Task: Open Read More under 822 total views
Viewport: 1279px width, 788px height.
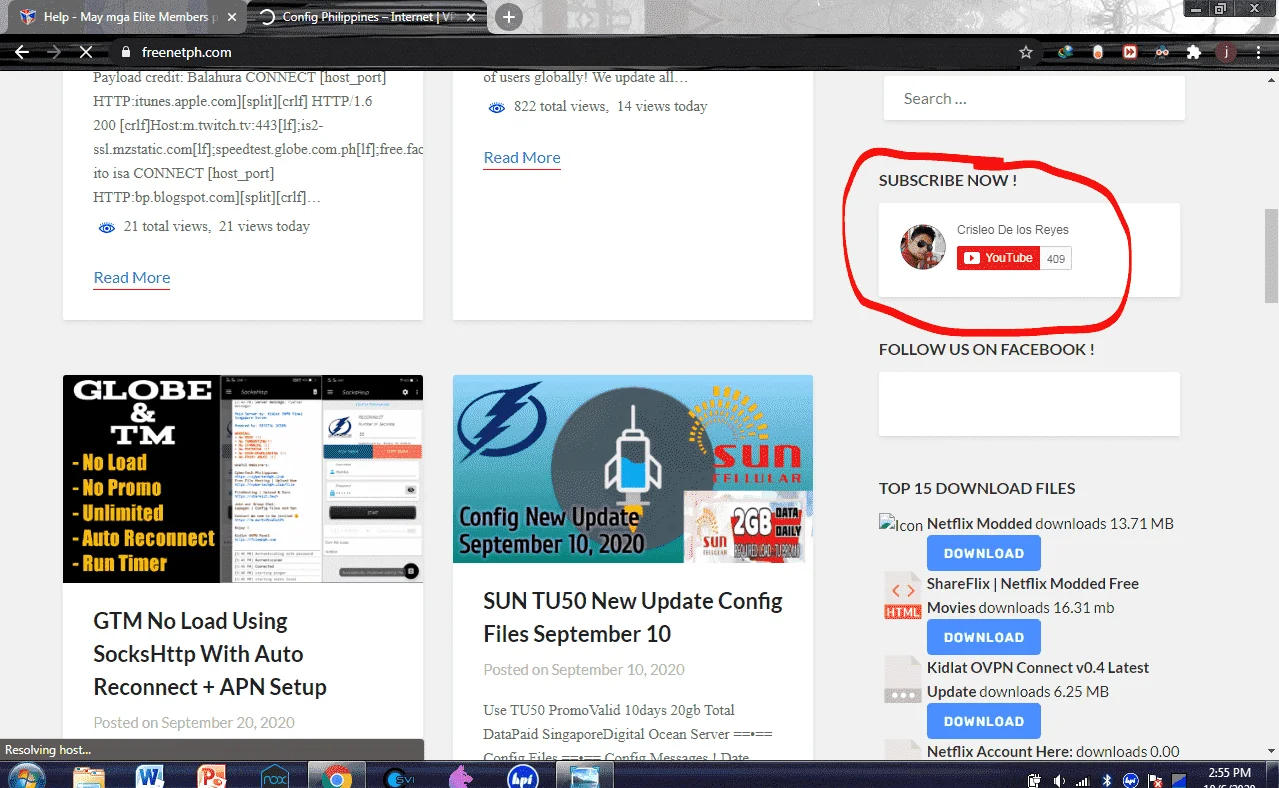Action: 522,158
